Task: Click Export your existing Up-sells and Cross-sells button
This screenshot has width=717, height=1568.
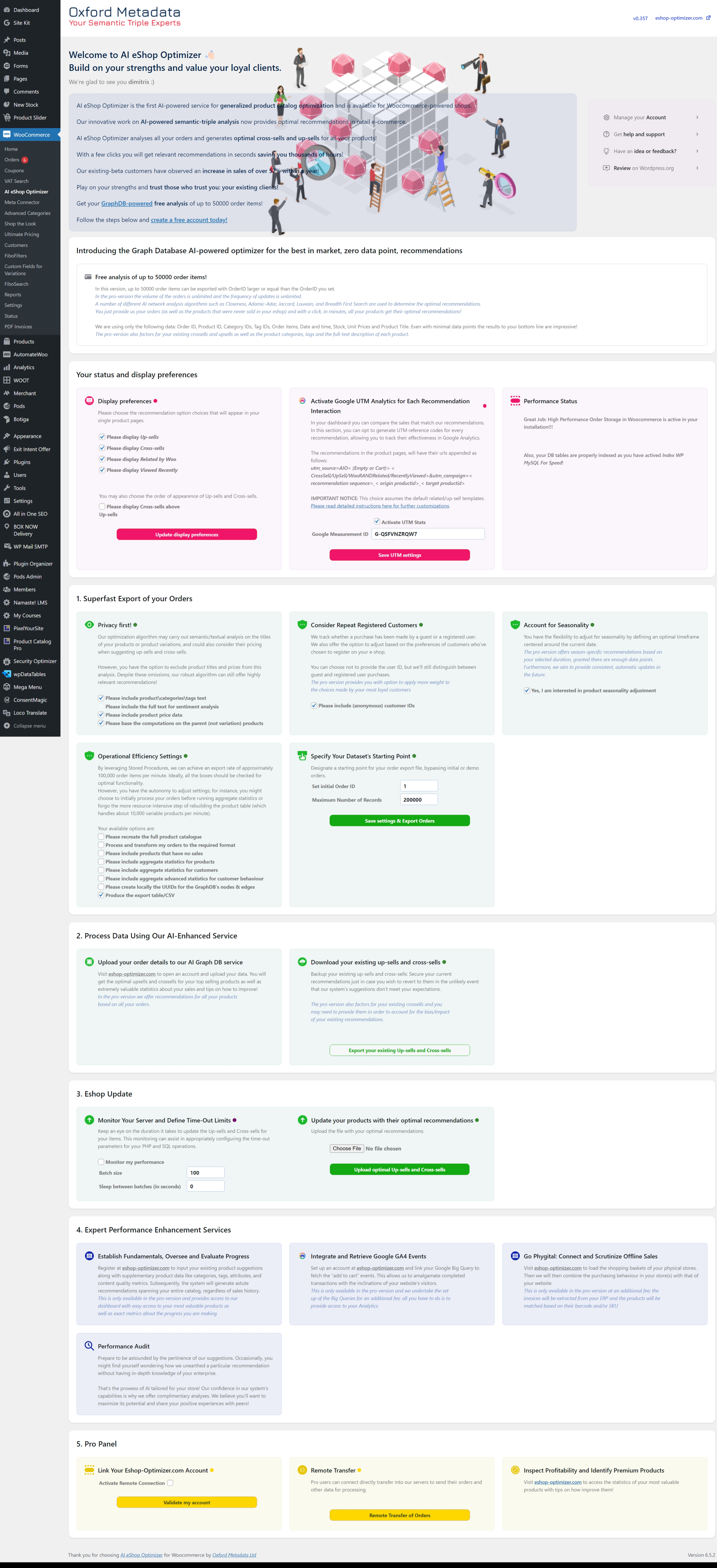Action: click(397, 1050)
